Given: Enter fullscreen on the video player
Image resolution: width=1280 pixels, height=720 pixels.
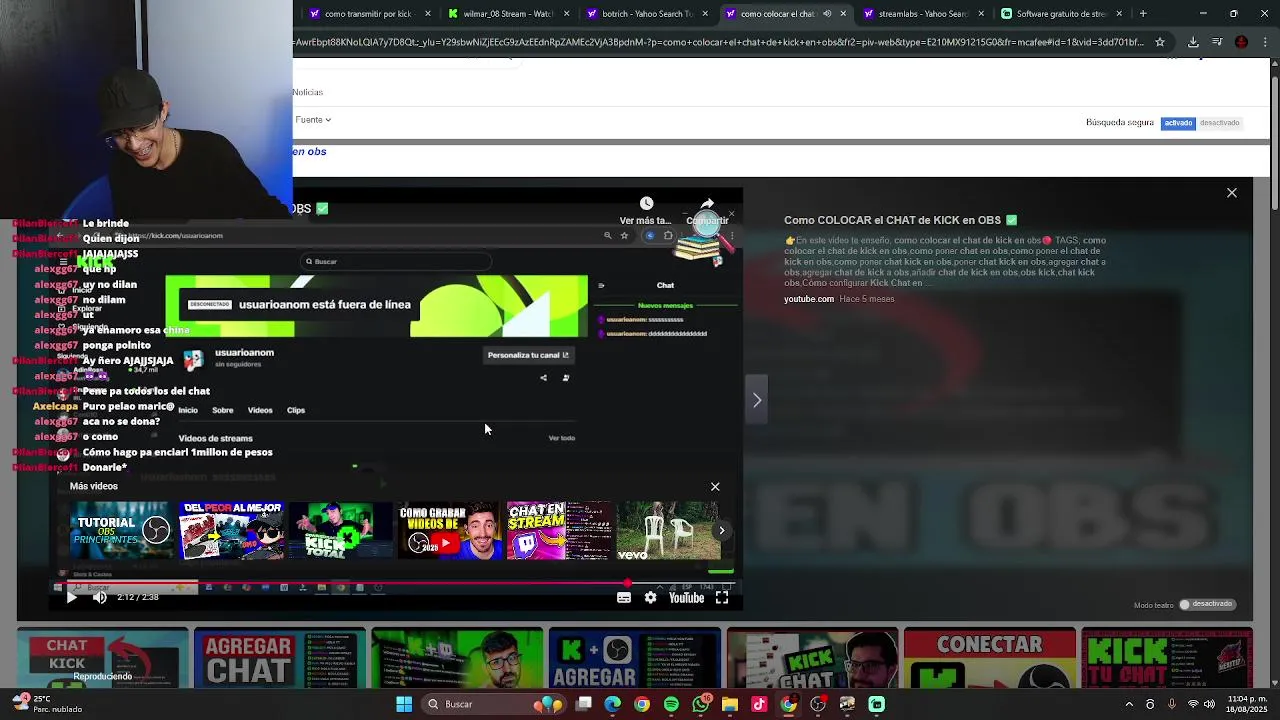Looking at the screenshot, I should click(x=722, y=598).
